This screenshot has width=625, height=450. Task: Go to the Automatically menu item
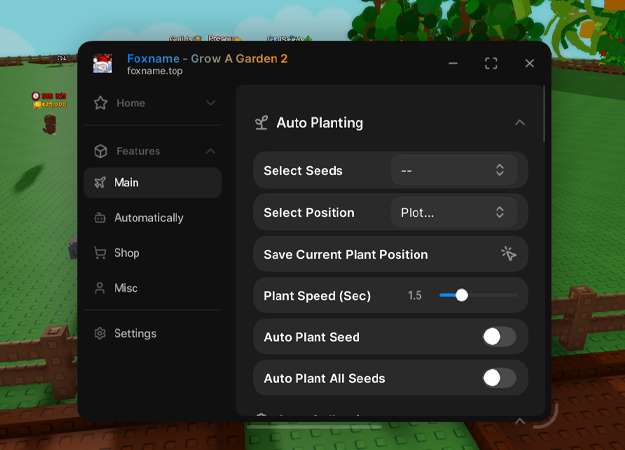coord(153,218)
